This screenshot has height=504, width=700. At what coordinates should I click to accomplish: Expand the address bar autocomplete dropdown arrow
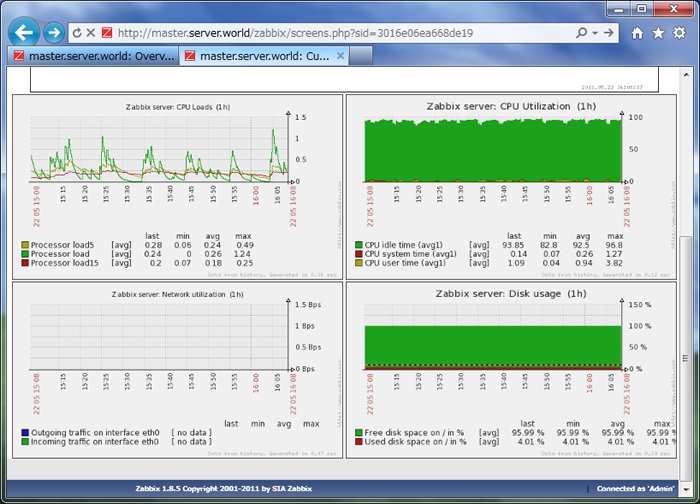[x=593, y=33]
